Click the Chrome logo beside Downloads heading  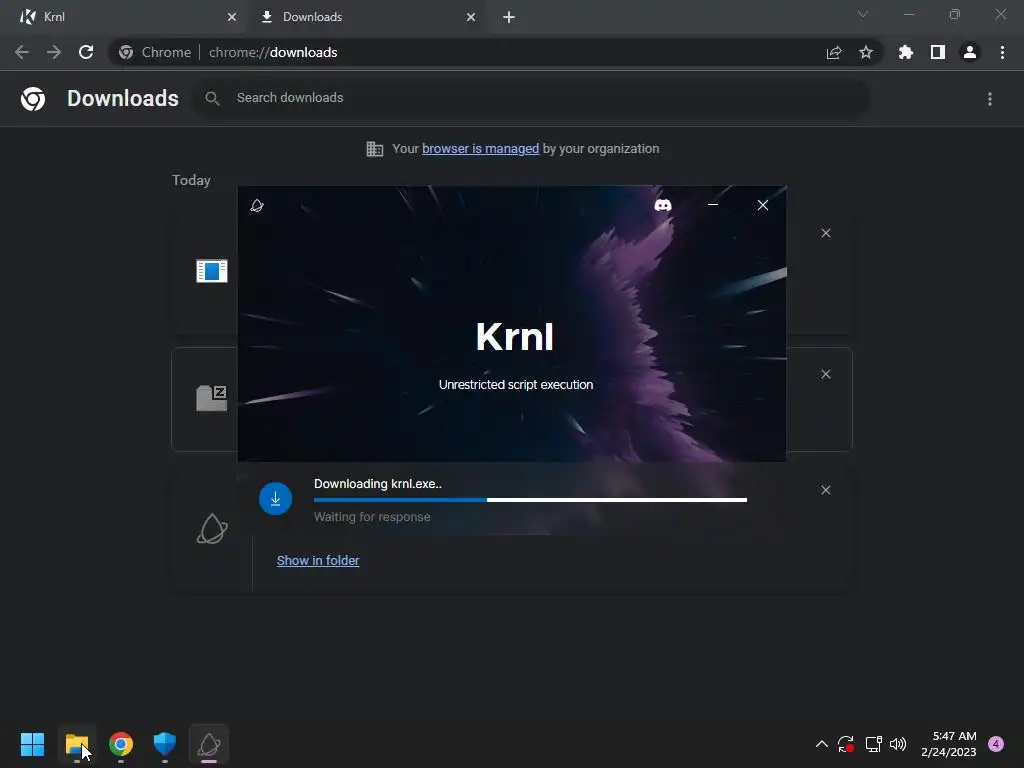point(33,99)
